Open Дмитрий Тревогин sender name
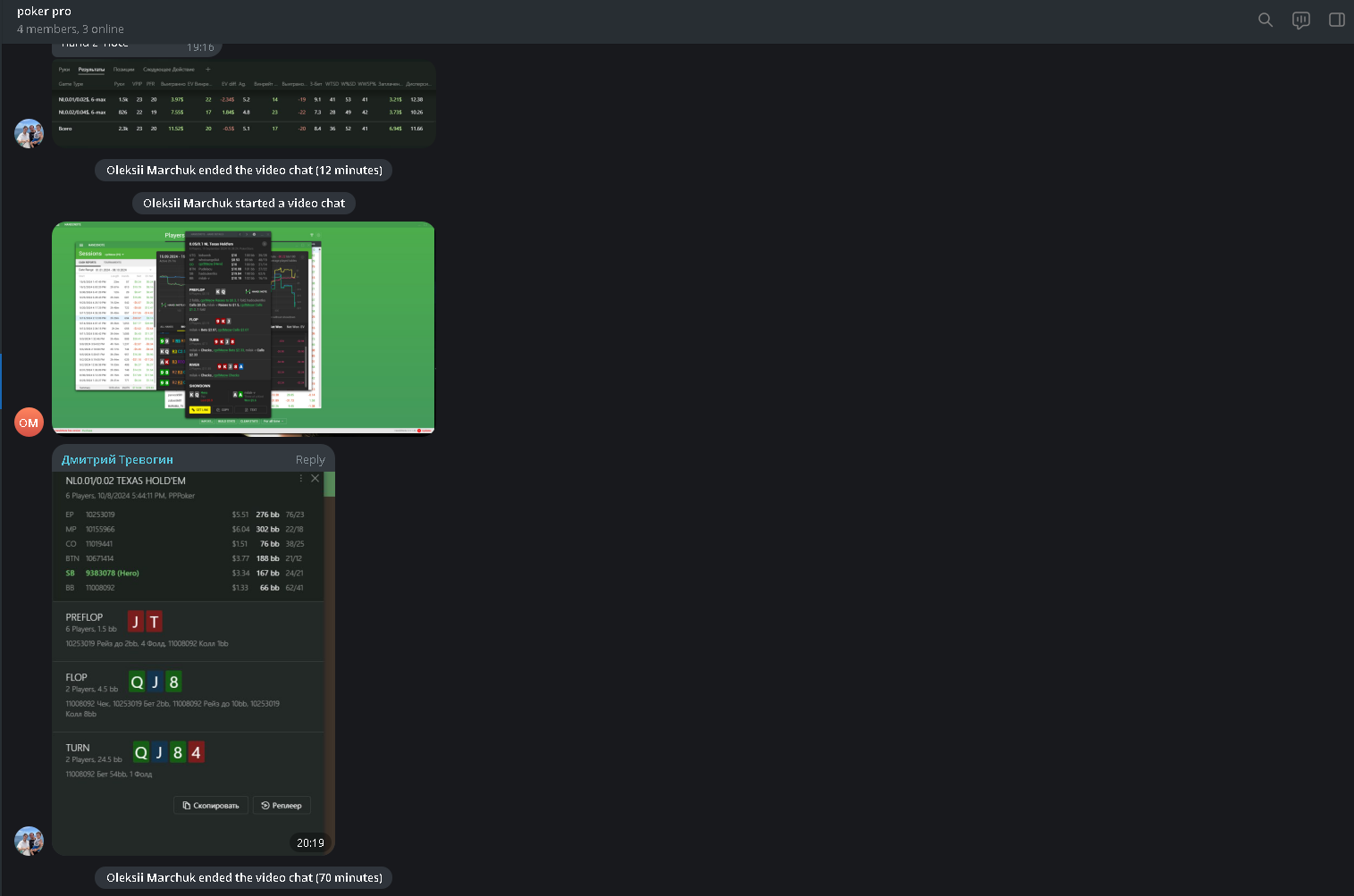The width and height of the screenshot is (1354, 896). click(x=117, y=460)
